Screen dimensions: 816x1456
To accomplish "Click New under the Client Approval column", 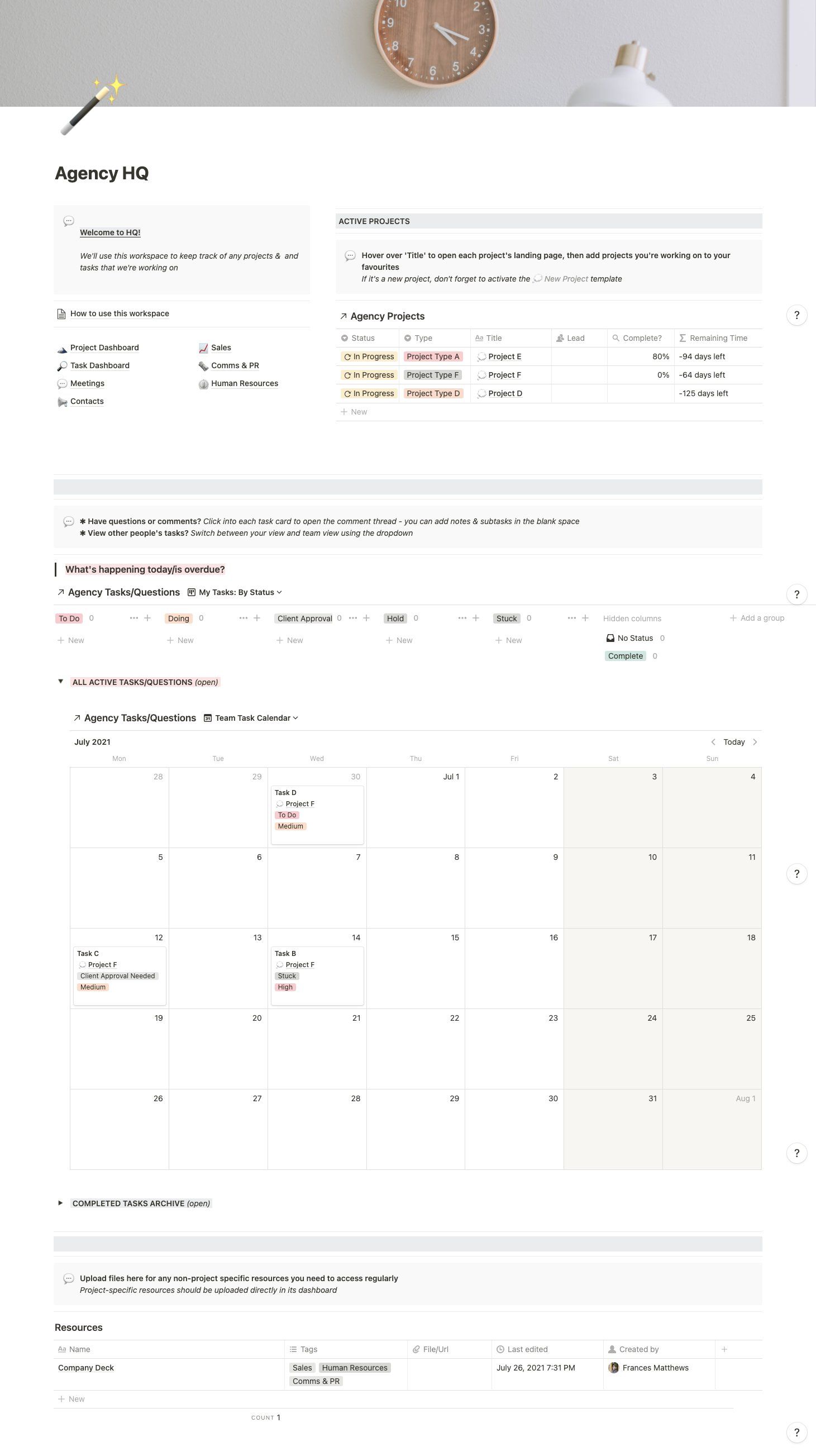I will [289, 640].
